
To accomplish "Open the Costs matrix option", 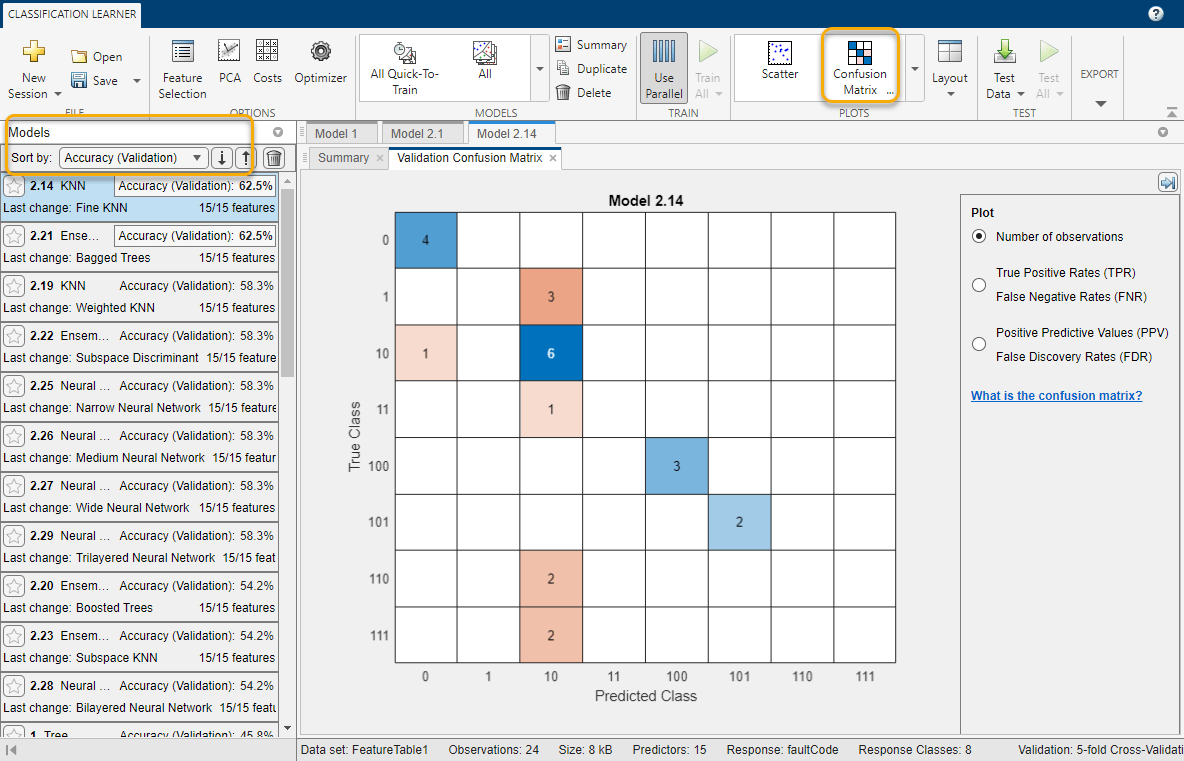I will (267, 63).
